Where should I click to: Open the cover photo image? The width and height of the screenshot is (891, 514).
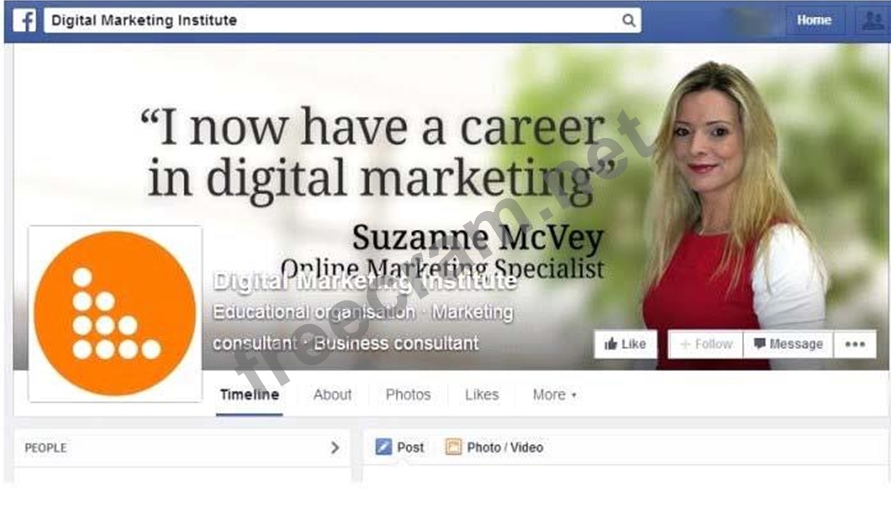(x=451, y=208)
